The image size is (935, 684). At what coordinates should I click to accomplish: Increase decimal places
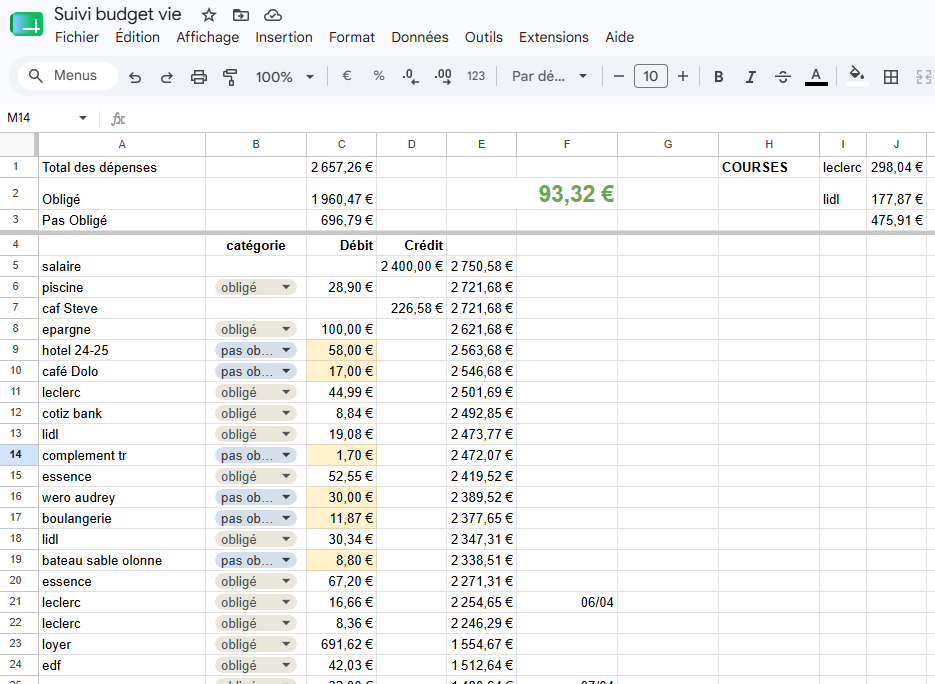pyautogui.click(x=442, y=76)
